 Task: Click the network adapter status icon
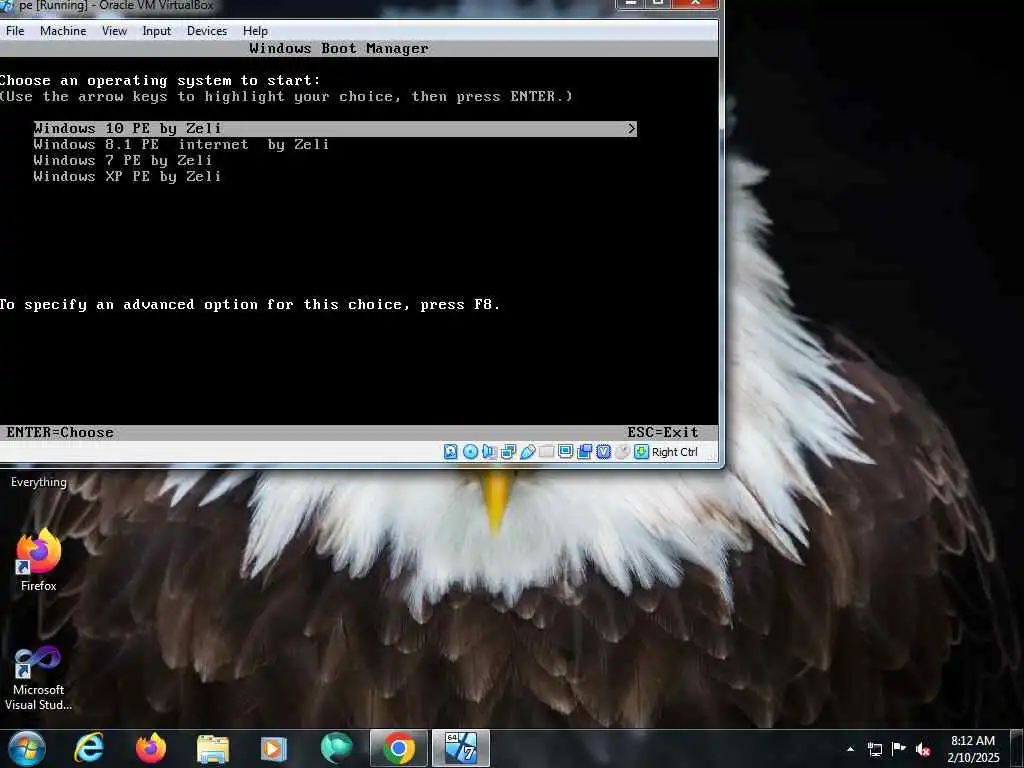tap(508, 452)
